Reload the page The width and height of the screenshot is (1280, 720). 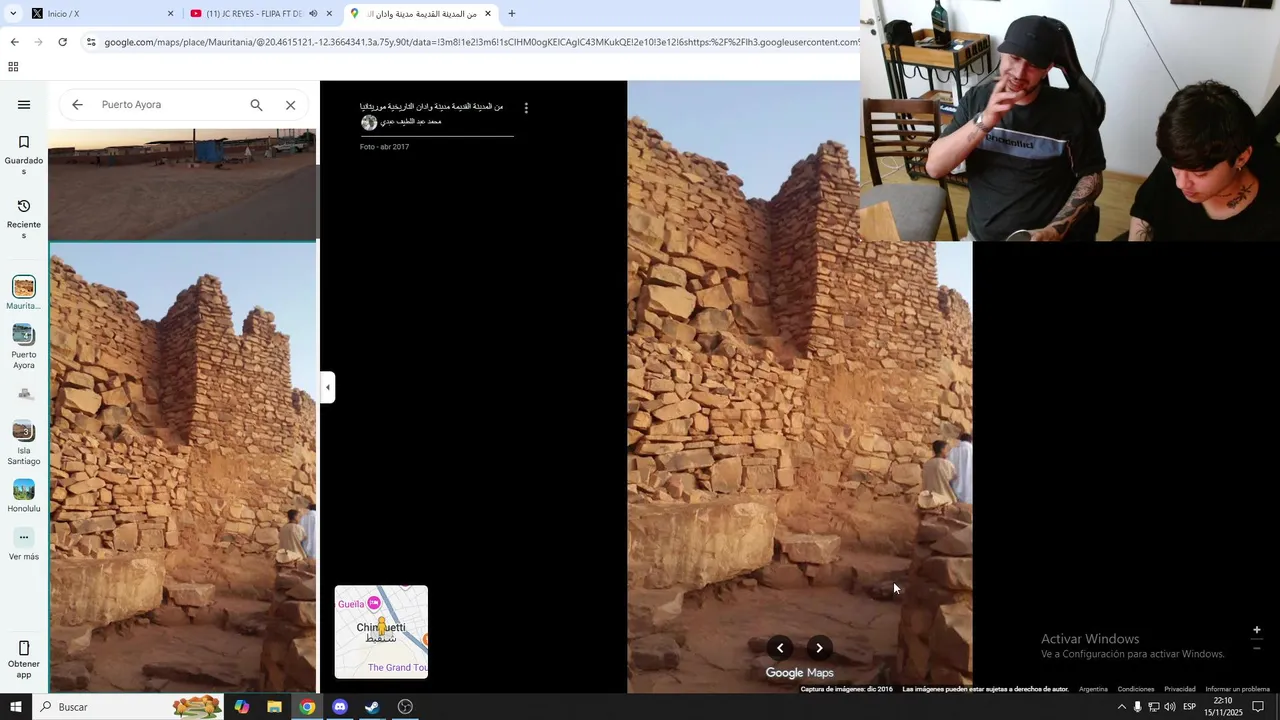coord(62,42)
